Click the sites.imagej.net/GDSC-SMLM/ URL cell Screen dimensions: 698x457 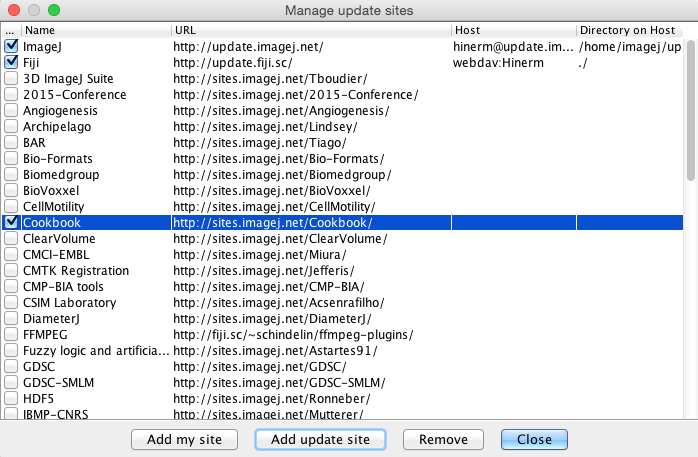(312, 383)
